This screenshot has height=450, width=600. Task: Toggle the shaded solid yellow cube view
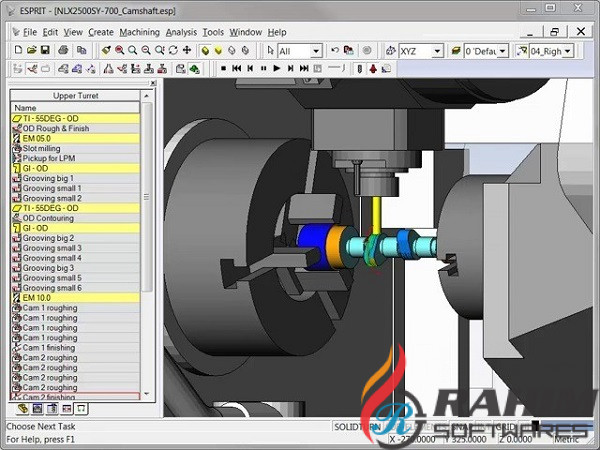click(205, 51)
